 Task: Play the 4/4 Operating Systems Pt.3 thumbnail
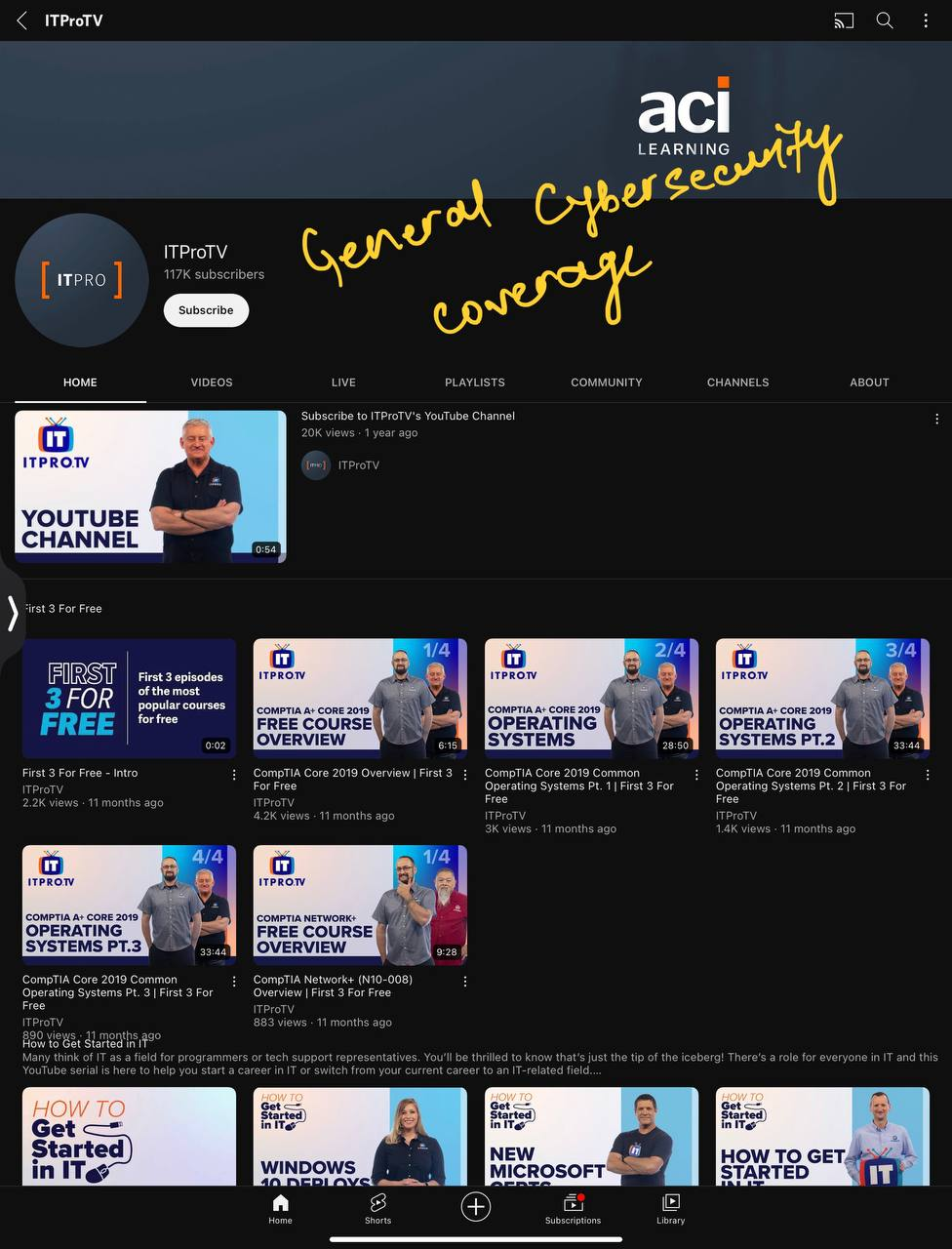129,906
